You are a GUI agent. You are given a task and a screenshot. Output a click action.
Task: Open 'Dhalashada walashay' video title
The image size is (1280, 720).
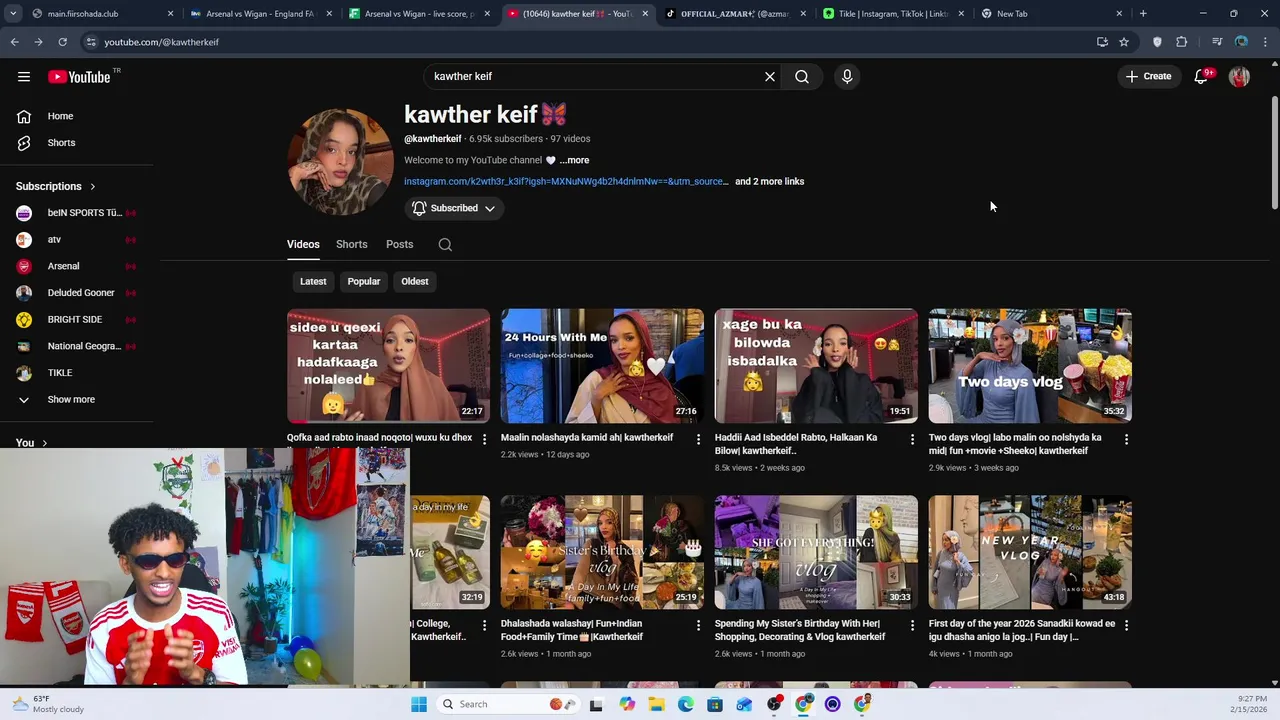coord(572,630)
